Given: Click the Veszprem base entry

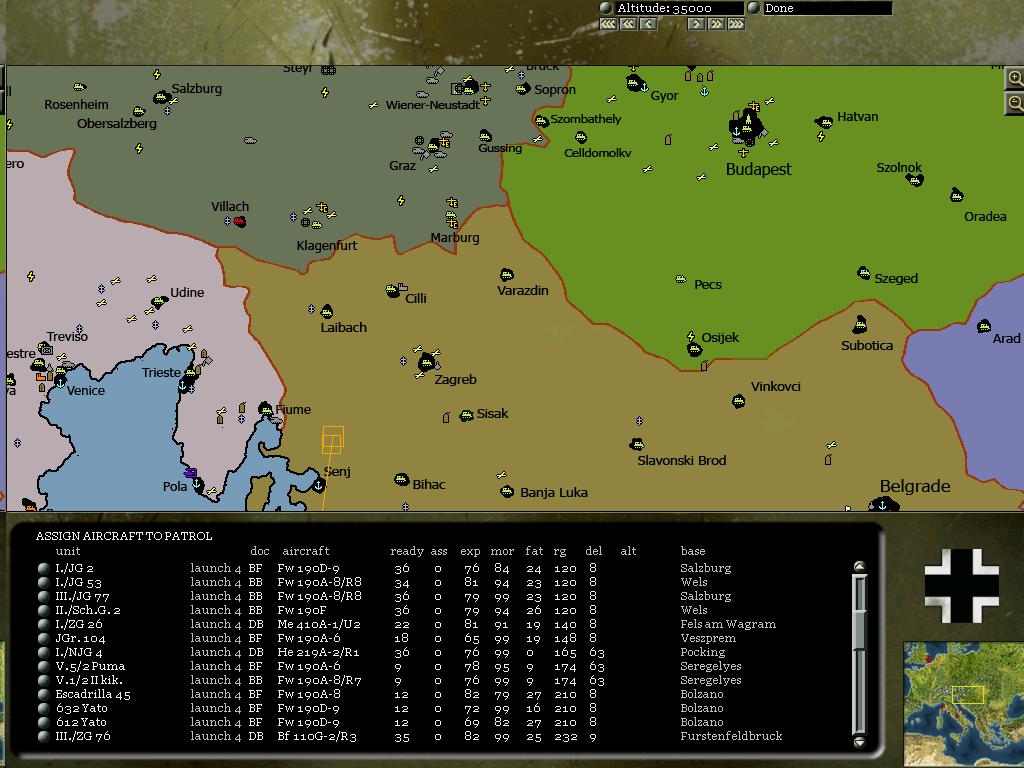Looking at the screenshot, I should coord(708,638).
